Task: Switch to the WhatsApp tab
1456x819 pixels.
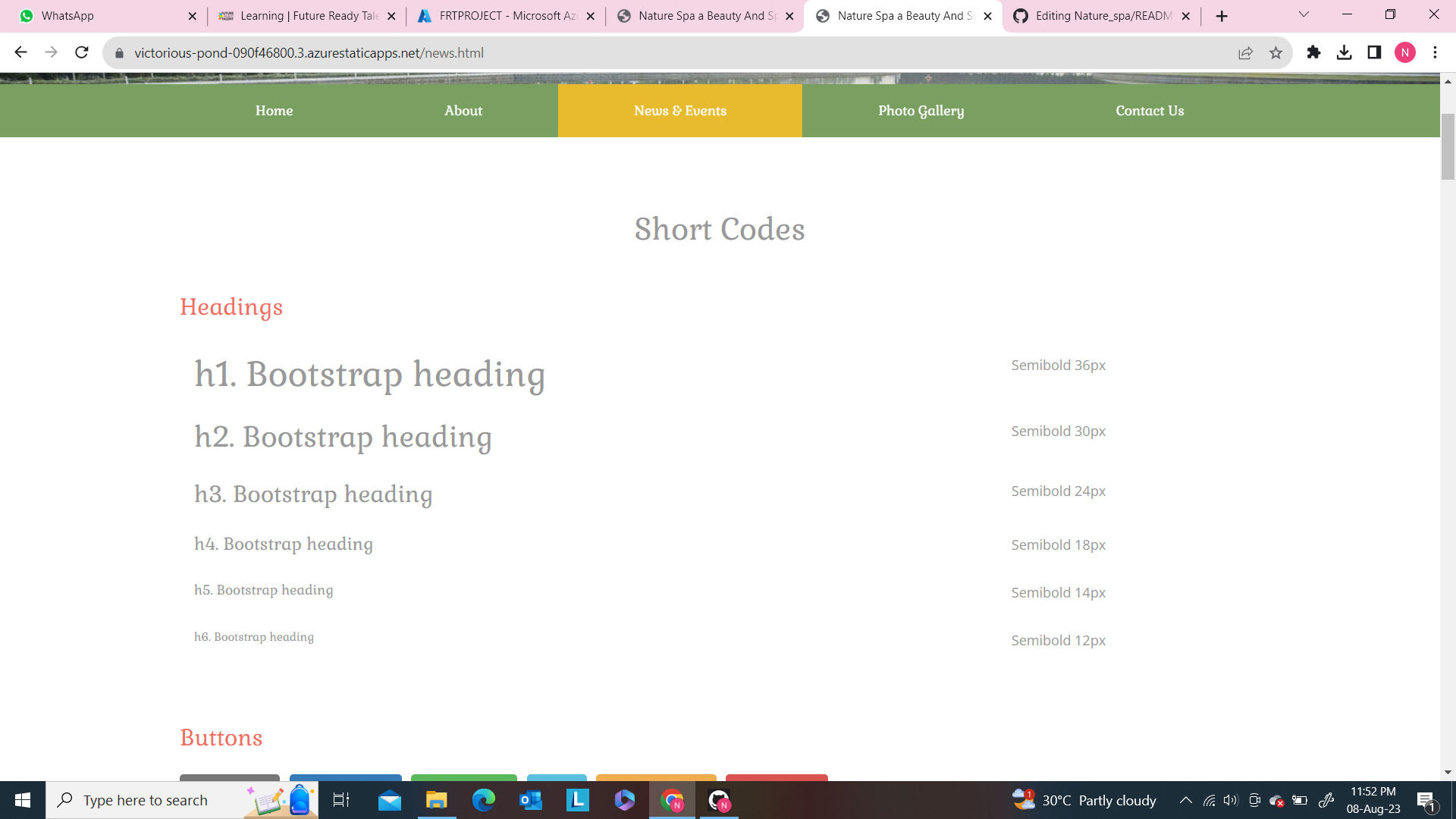Action: 99,15
